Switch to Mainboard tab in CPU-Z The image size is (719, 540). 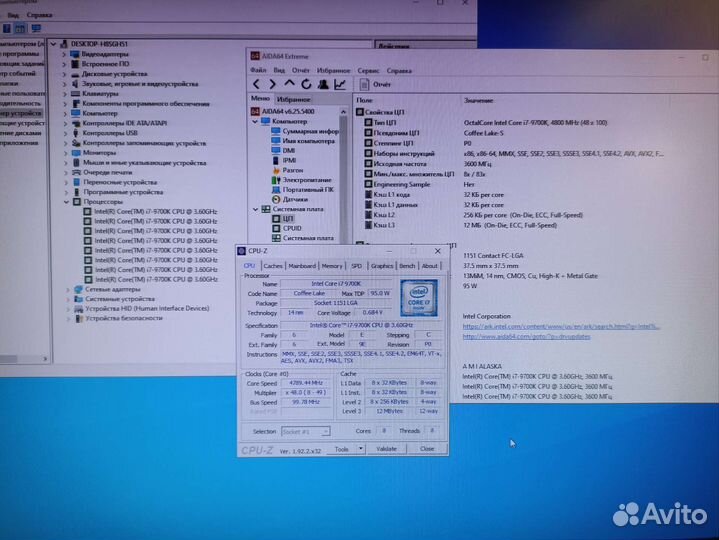pos(302,266)
